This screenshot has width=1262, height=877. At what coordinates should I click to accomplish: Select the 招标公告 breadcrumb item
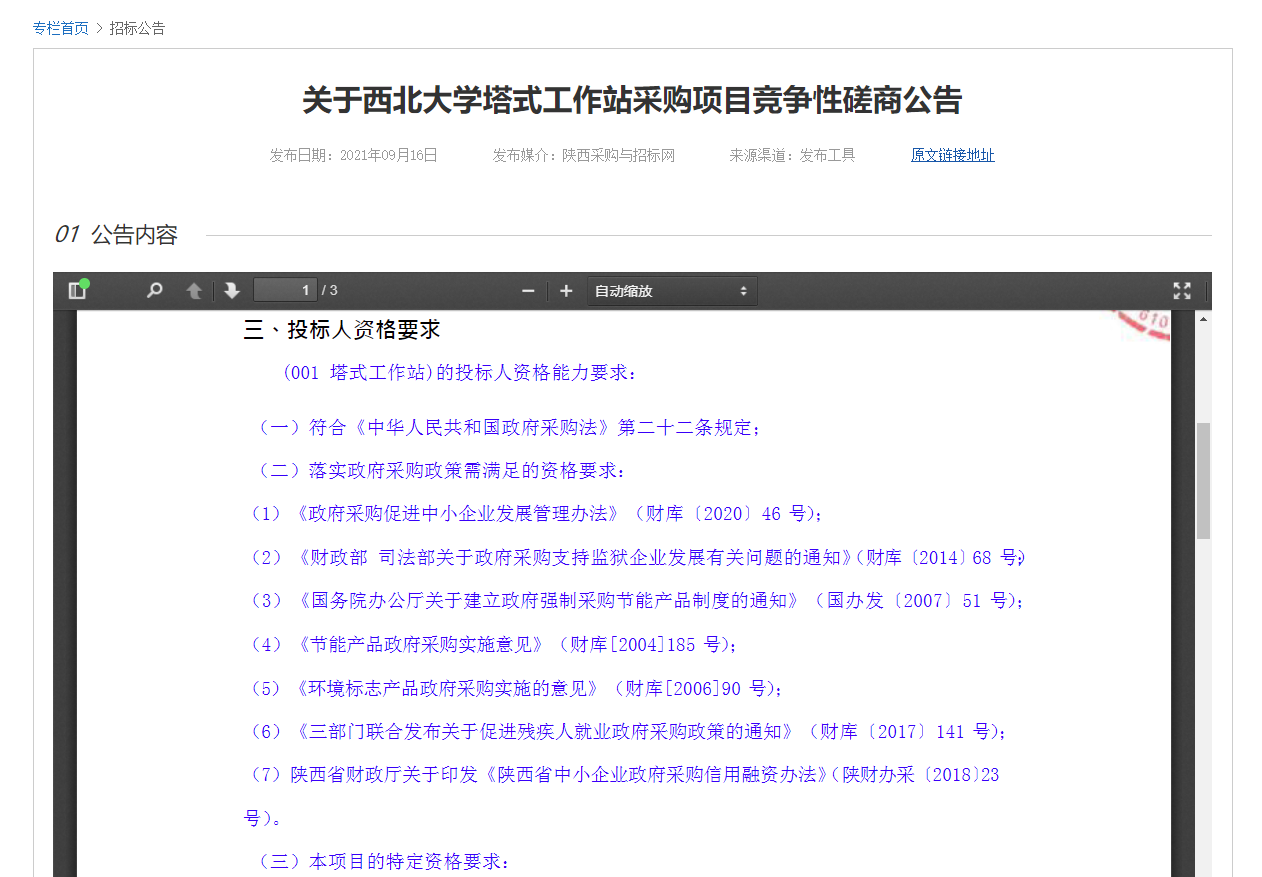(x=137, y=28)
